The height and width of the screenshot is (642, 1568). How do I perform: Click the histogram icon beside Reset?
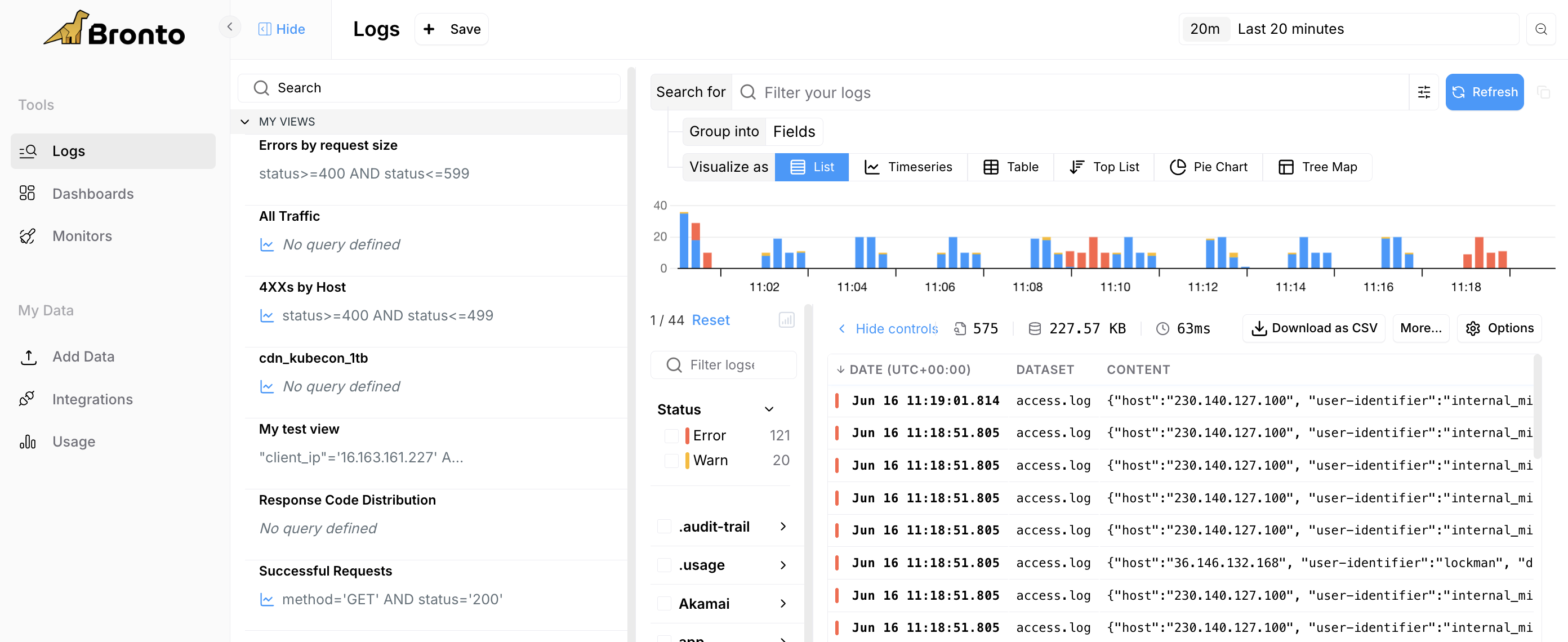786,319
